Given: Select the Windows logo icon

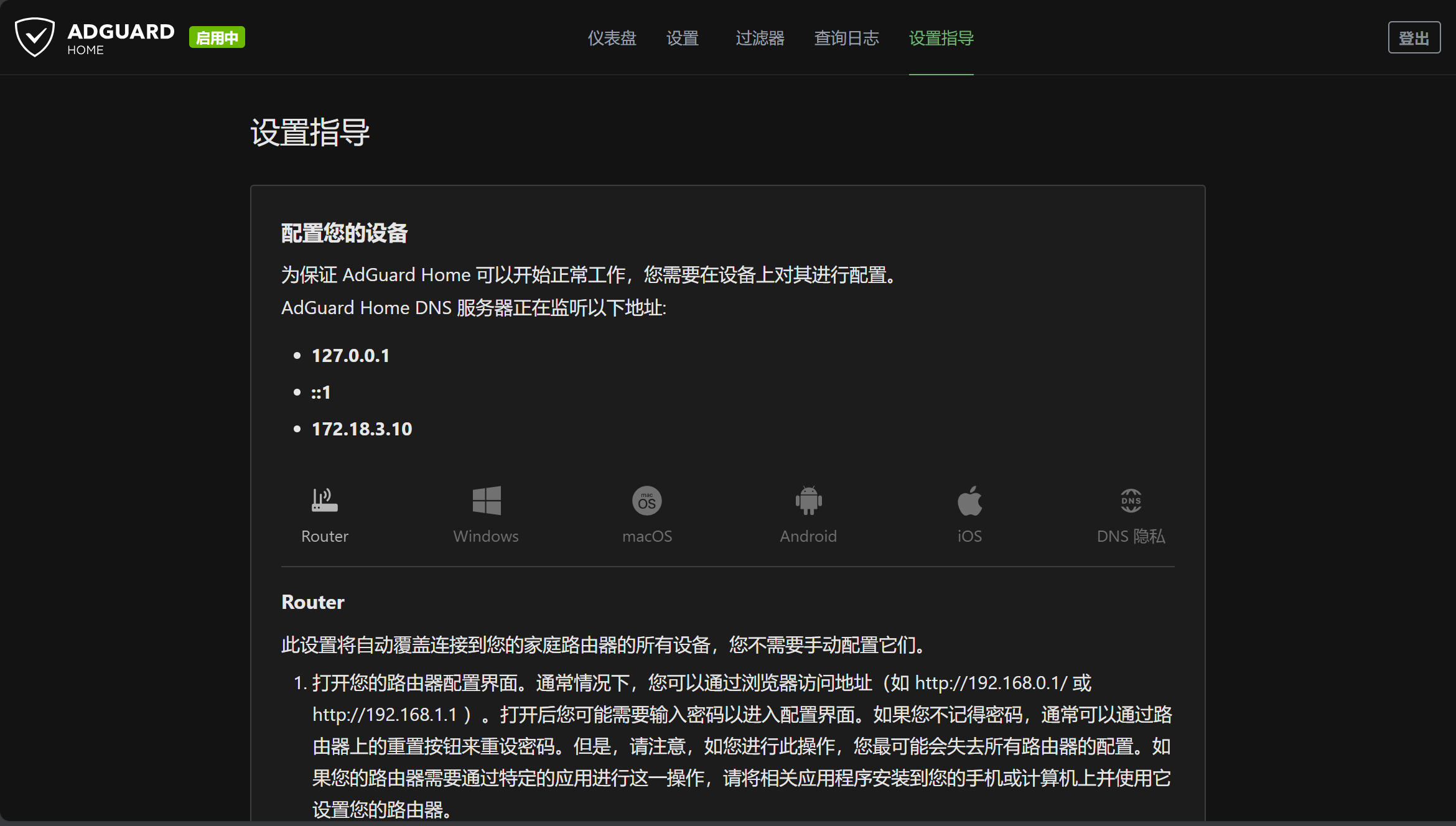Looking at the screenshot, I should coord(486,500).
